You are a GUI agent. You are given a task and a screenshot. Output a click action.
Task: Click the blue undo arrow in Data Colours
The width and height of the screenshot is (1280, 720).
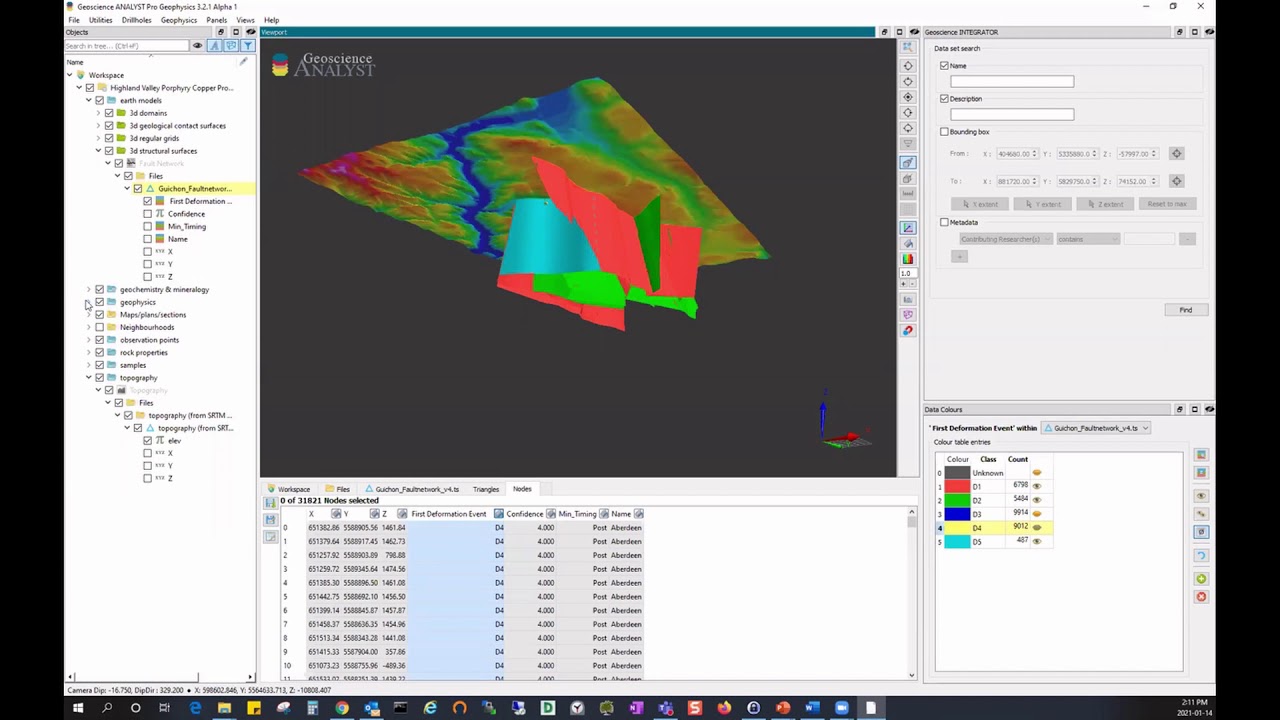(x=1201, y=556)
